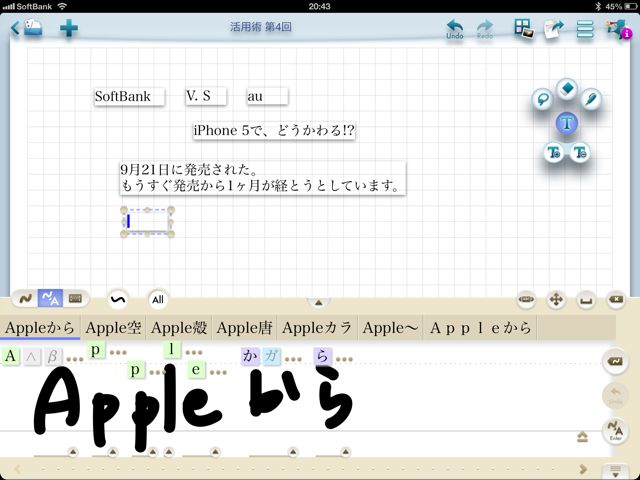Insert a space with the space icon
Screen dimensions: 640x480
(x=586, y=300)
